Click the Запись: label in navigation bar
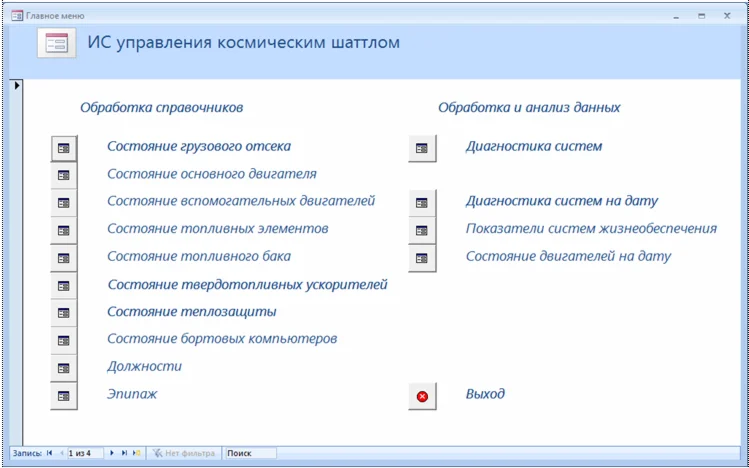This screenshot has height=468, width=749. 27,453
